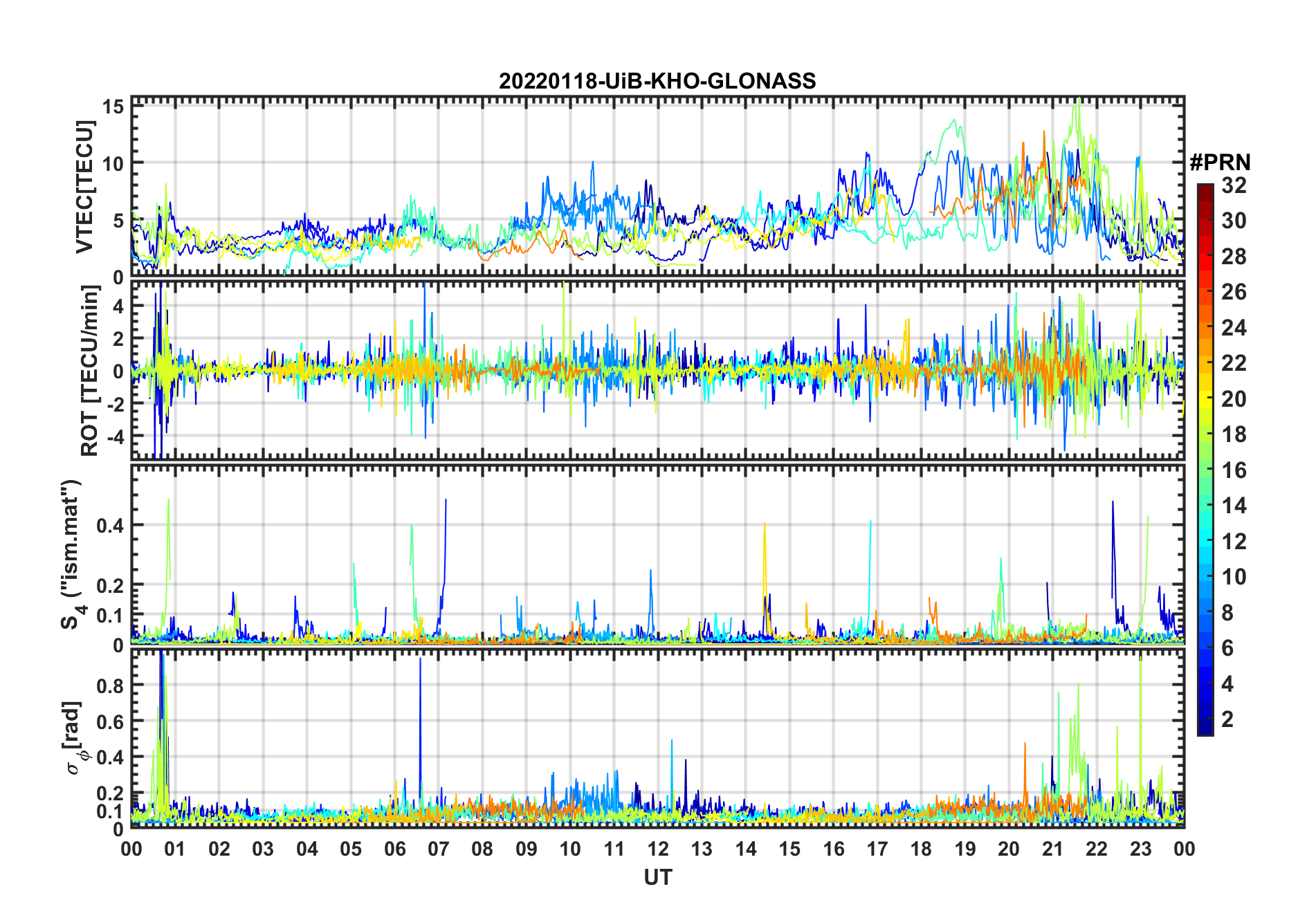The height and width of the screenshot is (920, 1316).
Task: Click ROT y-axis tick label -4
Action: pos(114,437)
